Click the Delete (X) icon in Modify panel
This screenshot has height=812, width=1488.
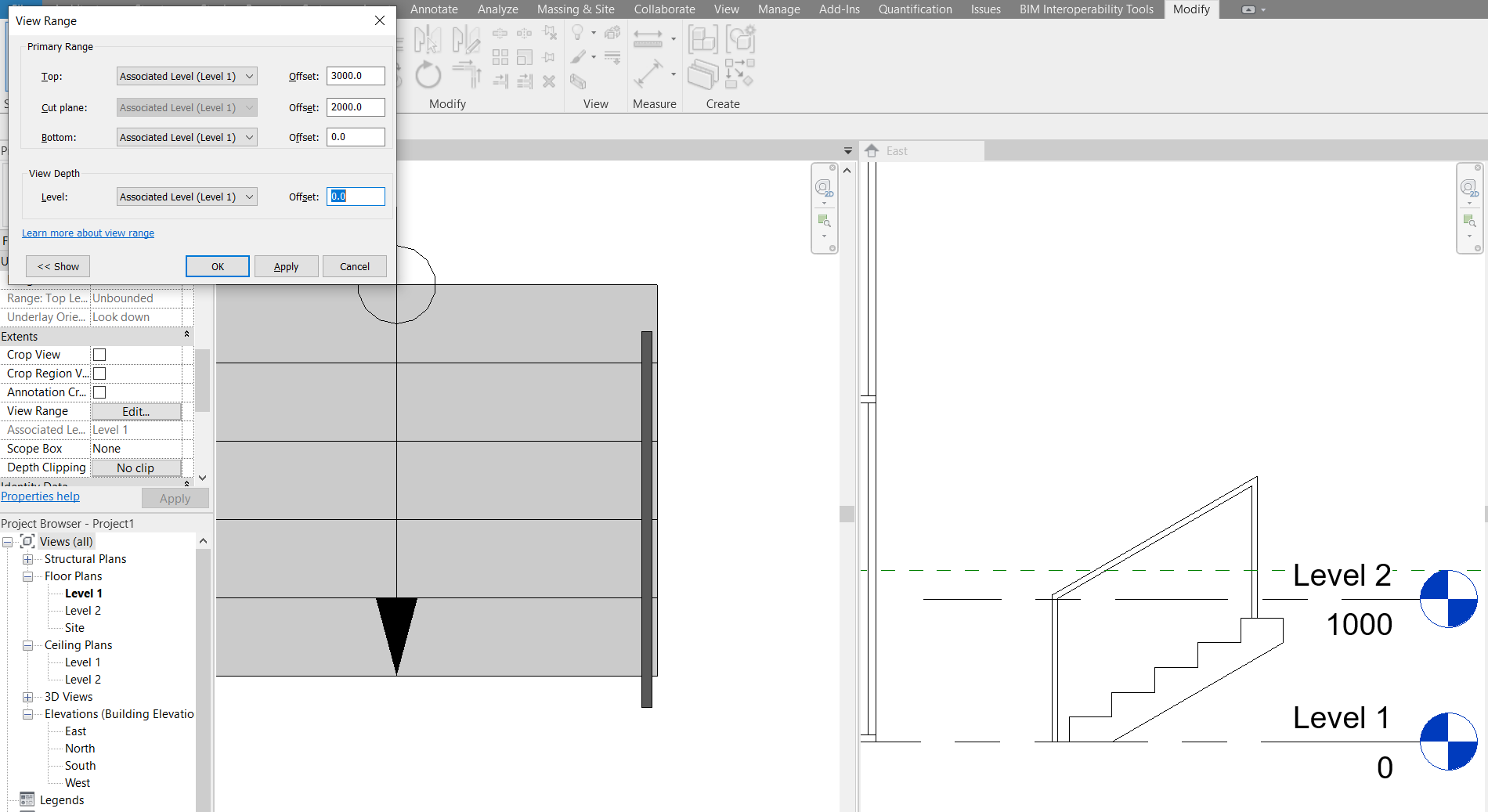[548, 82]
